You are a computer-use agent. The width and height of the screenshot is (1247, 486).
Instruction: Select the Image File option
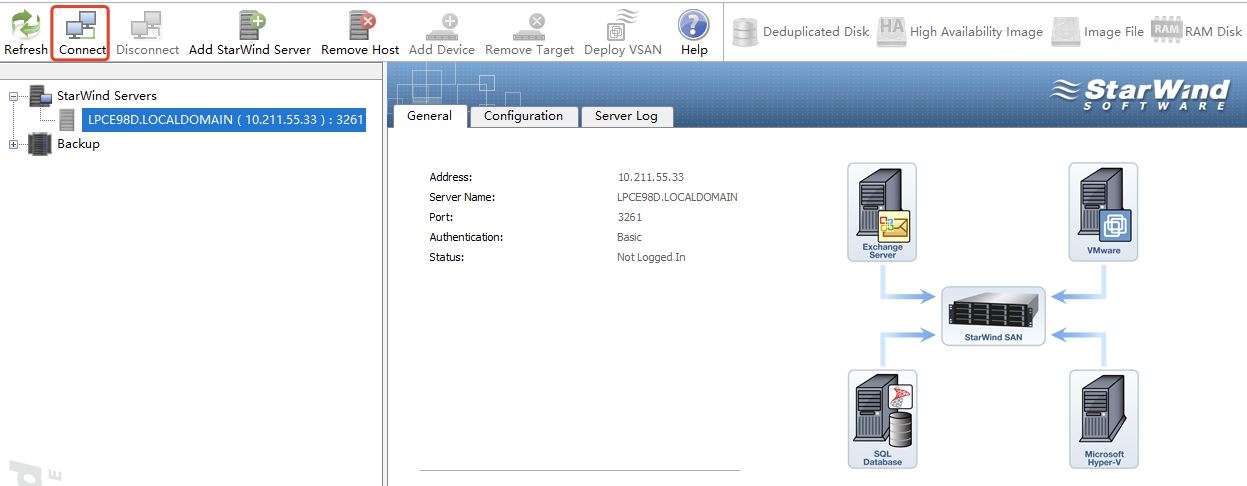pyautogui.click(x=1097, y=32)
